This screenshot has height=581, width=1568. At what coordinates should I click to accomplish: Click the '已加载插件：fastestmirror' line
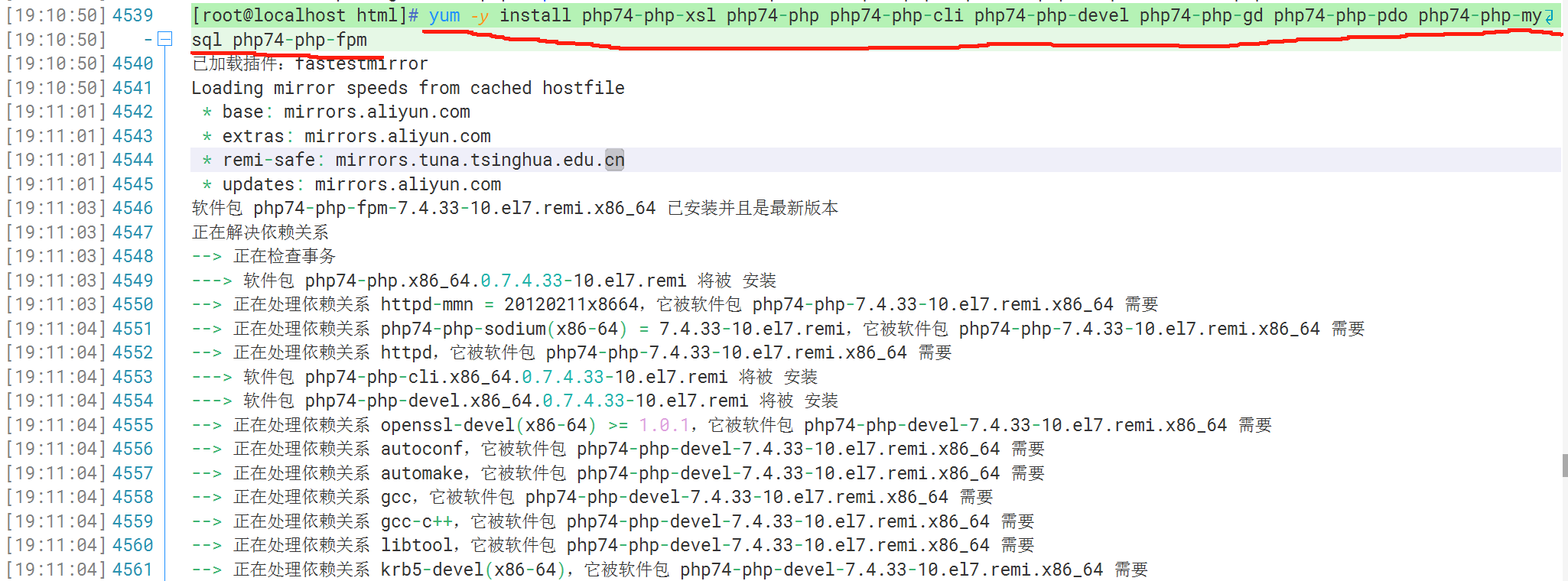[x=310, y=63]
